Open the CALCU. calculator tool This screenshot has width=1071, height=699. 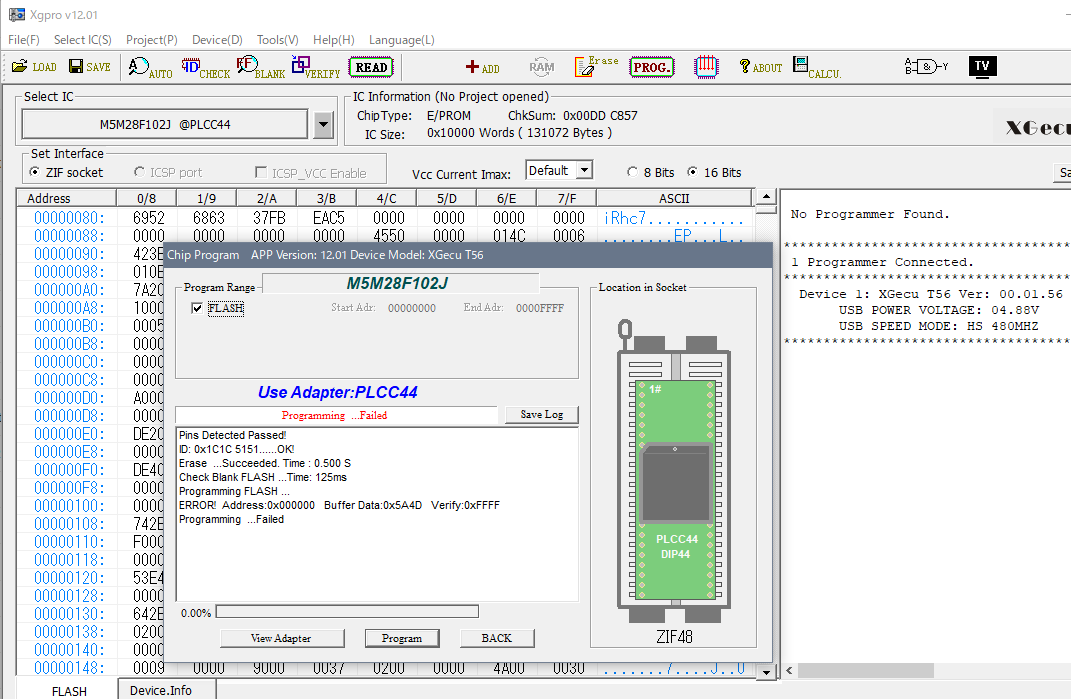tap(816, 68)
